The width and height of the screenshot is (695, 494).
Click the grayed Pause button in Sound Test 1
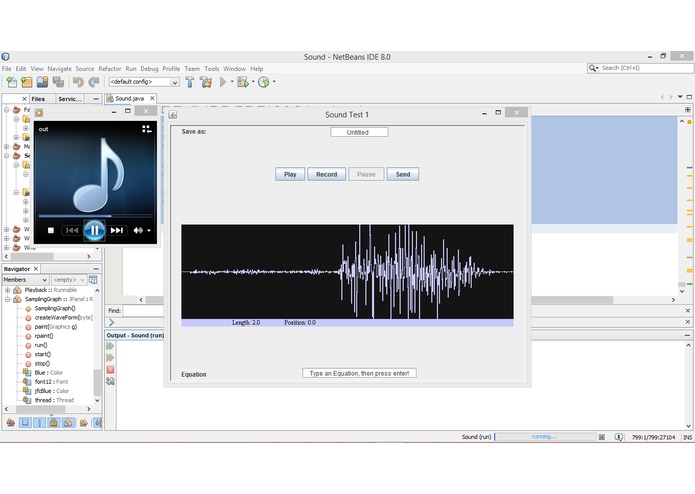[366, 174]
